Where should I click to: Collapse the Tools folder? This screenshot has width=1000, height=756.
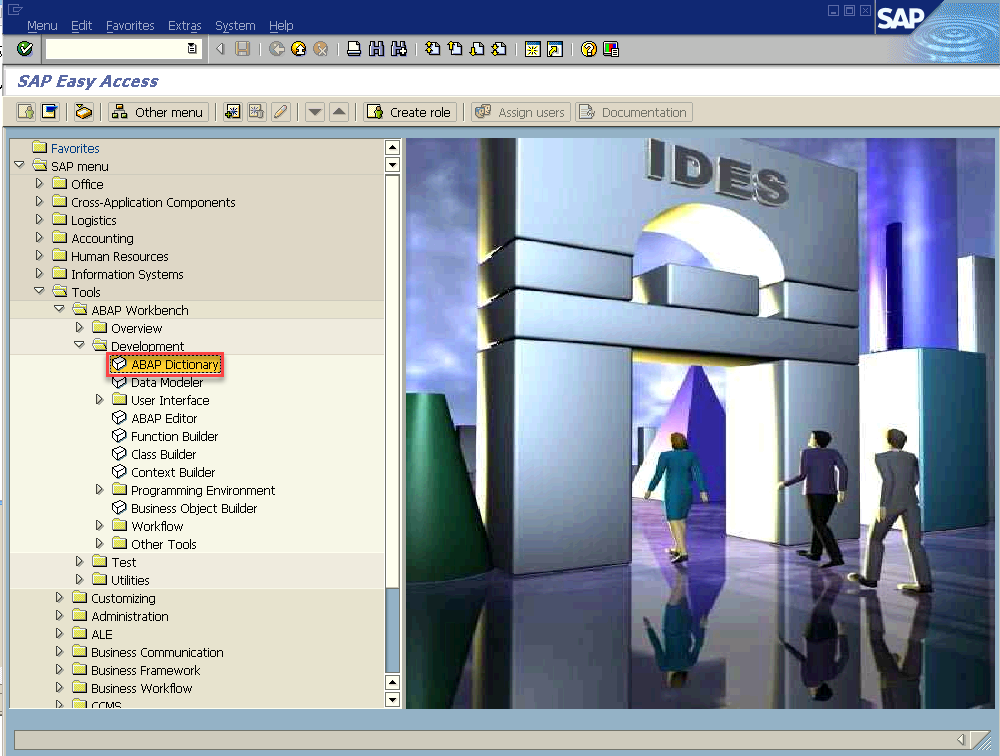[x=39, y=290]
